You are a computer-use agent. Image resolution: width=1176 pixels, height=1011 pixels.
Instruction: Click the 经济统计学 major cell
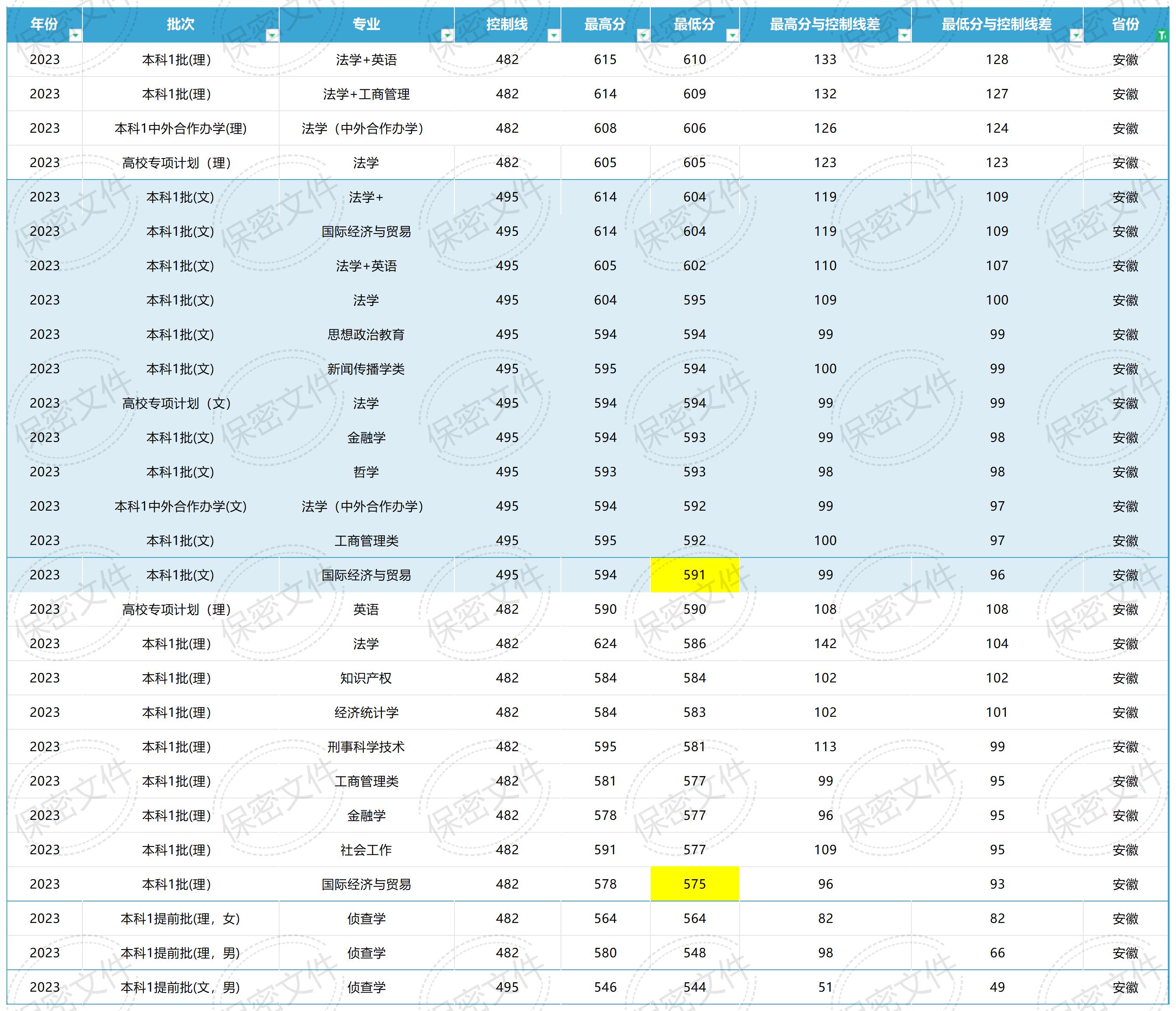tap(366, 713)
